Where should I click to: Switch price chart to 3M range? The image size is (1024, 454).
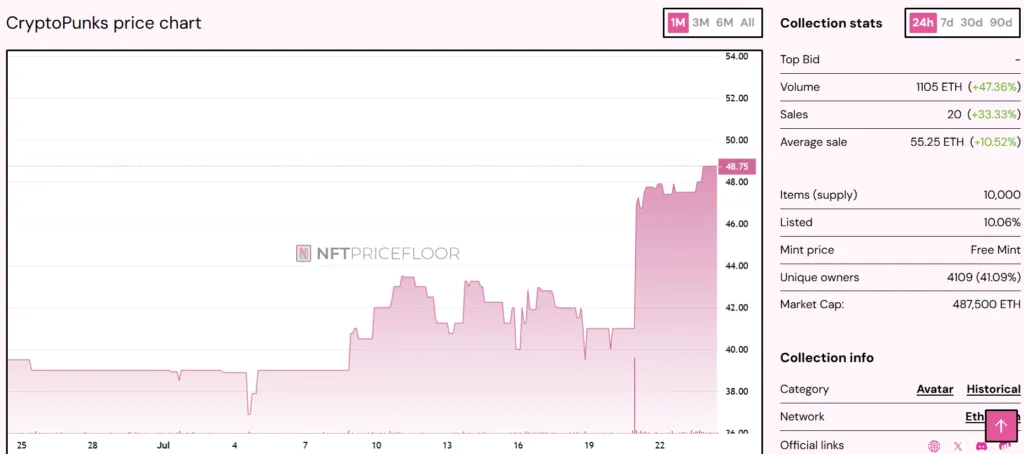point(701,23)
